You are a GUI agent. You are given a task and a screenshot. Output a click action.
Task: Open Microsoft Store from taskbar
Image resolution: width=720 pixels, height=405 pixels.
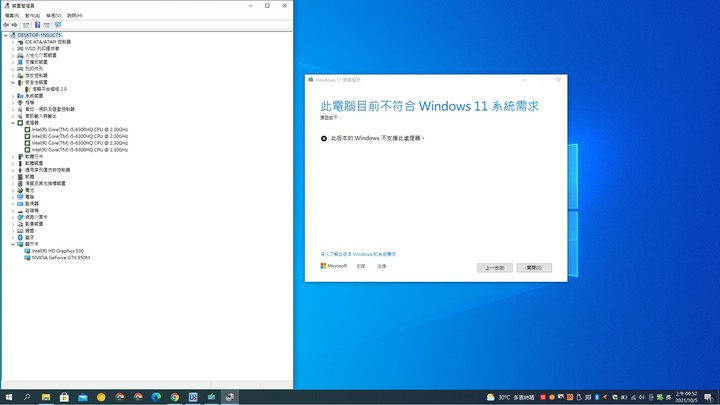coord(64,397)
